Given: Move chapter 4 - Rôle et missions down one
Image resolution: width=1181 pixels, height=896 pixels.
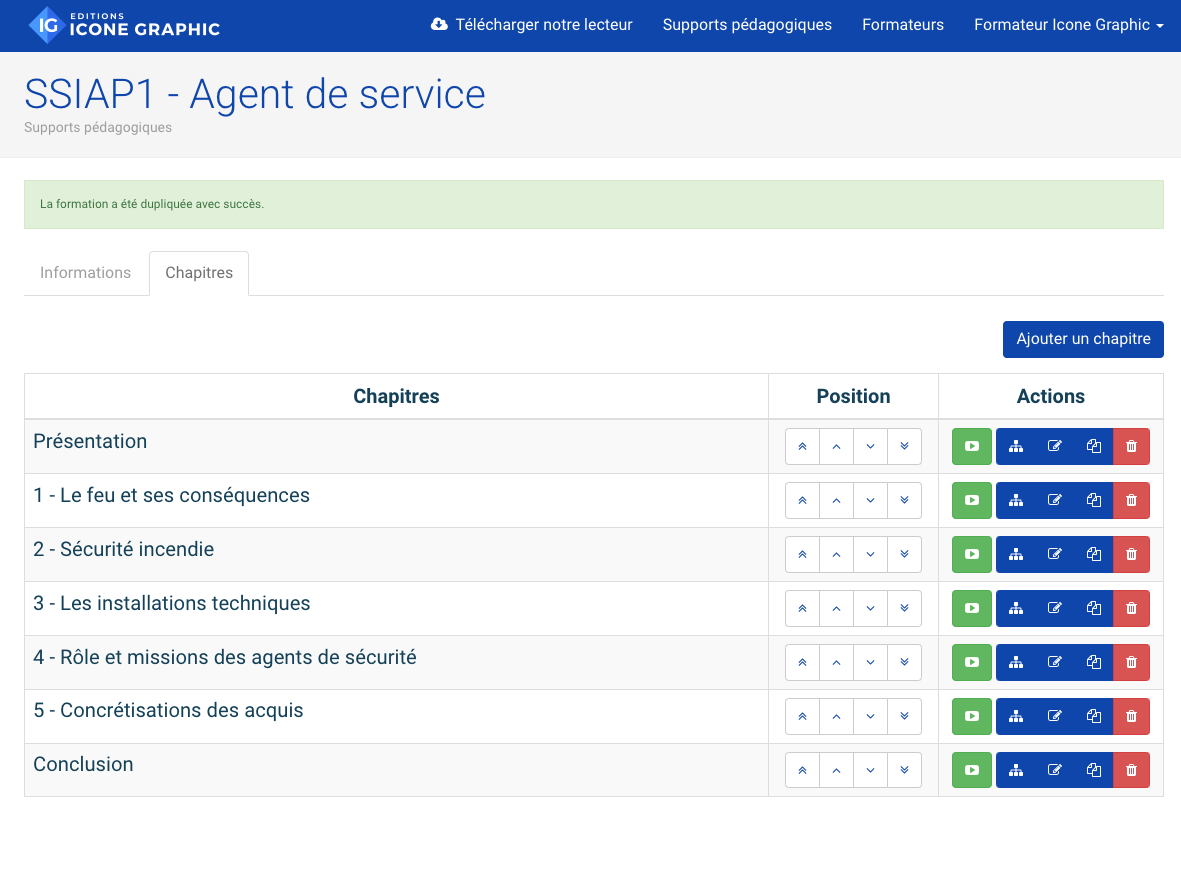Looking at the screenshot, I should [x=871, y=663].
